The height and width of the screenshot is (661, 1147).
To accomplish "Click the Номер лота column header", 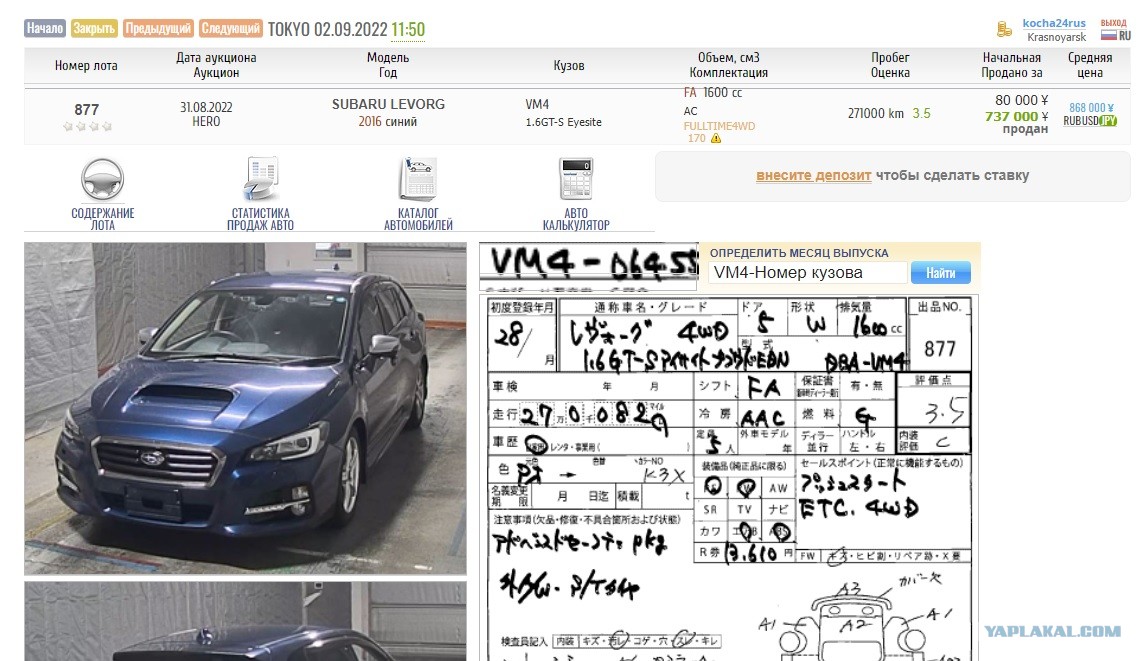I will pos(86,66).
